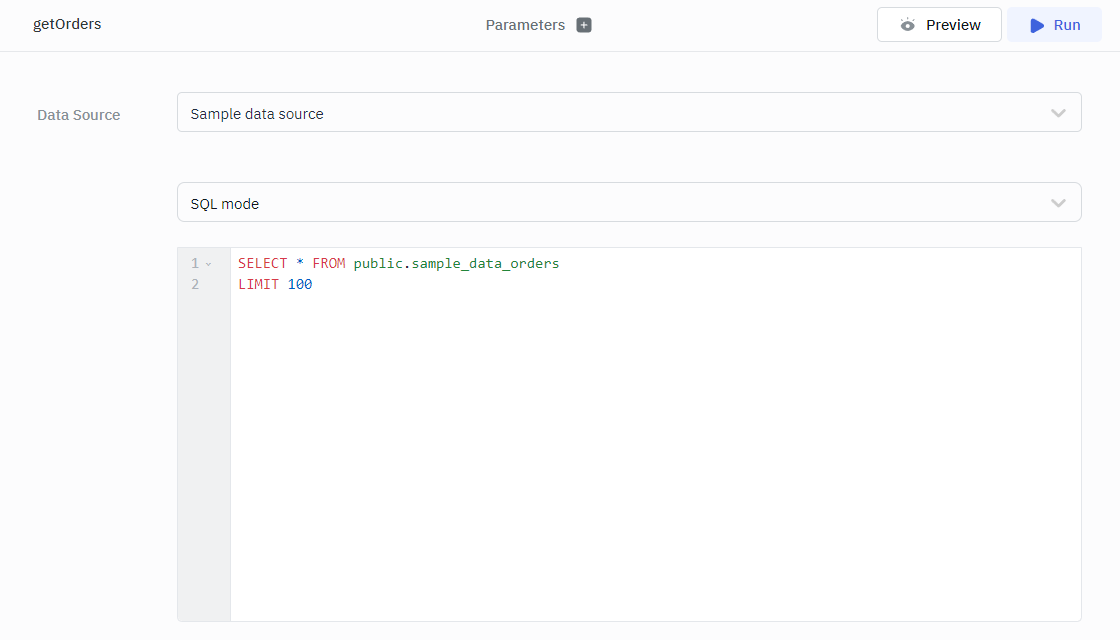Place cursor on the FROM keyword
The width and height of the screenshot is (1120, 640).
pyautogui.click(x=328, y=264)
